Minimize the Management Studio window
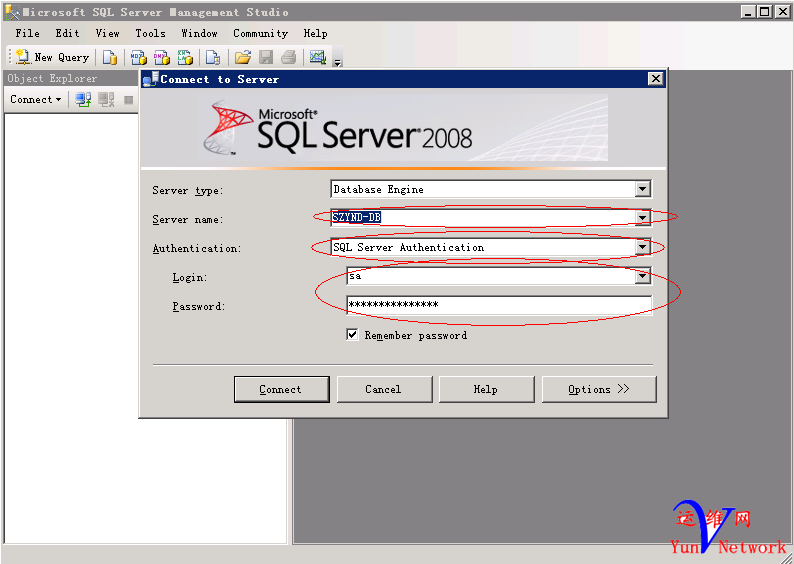794x564 pixels. pos(748,12)
